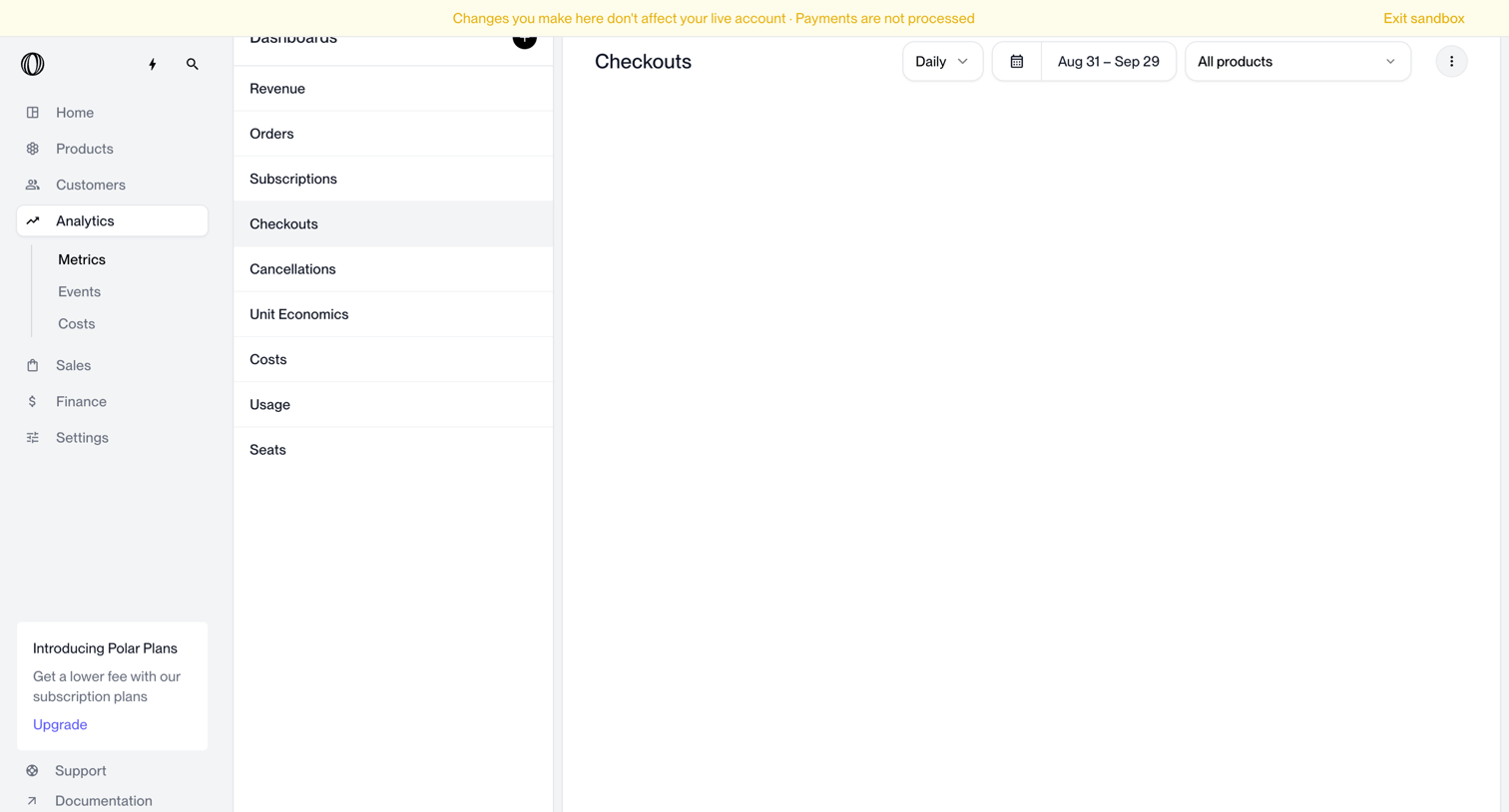Click the Products hexagon icon
Image resolution: width=1509 pixels, height=812 pixels.
click(x=33, y=149)
